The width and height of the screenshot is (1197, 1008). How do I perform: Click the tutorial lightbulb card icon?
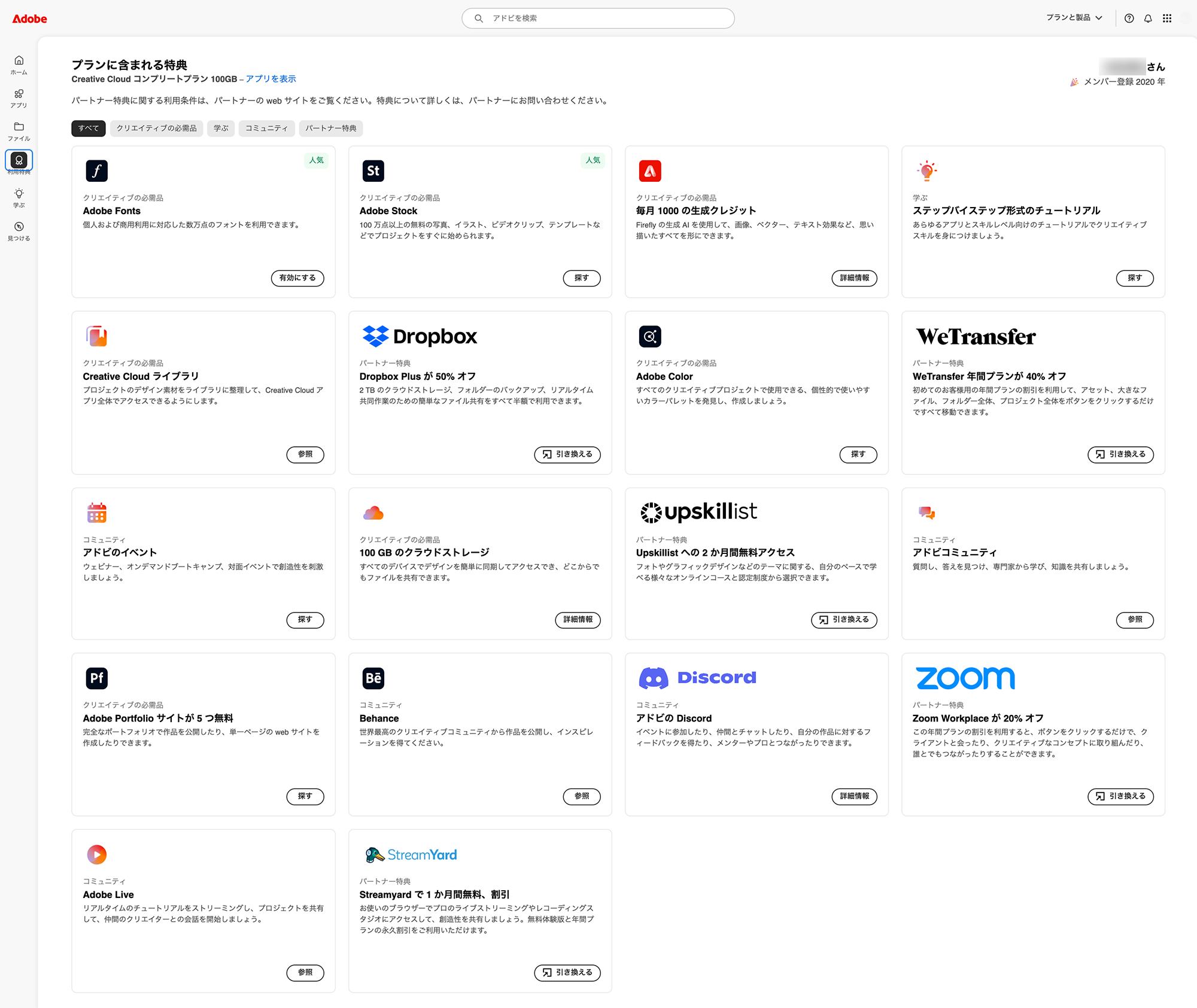tap(926, 171)
